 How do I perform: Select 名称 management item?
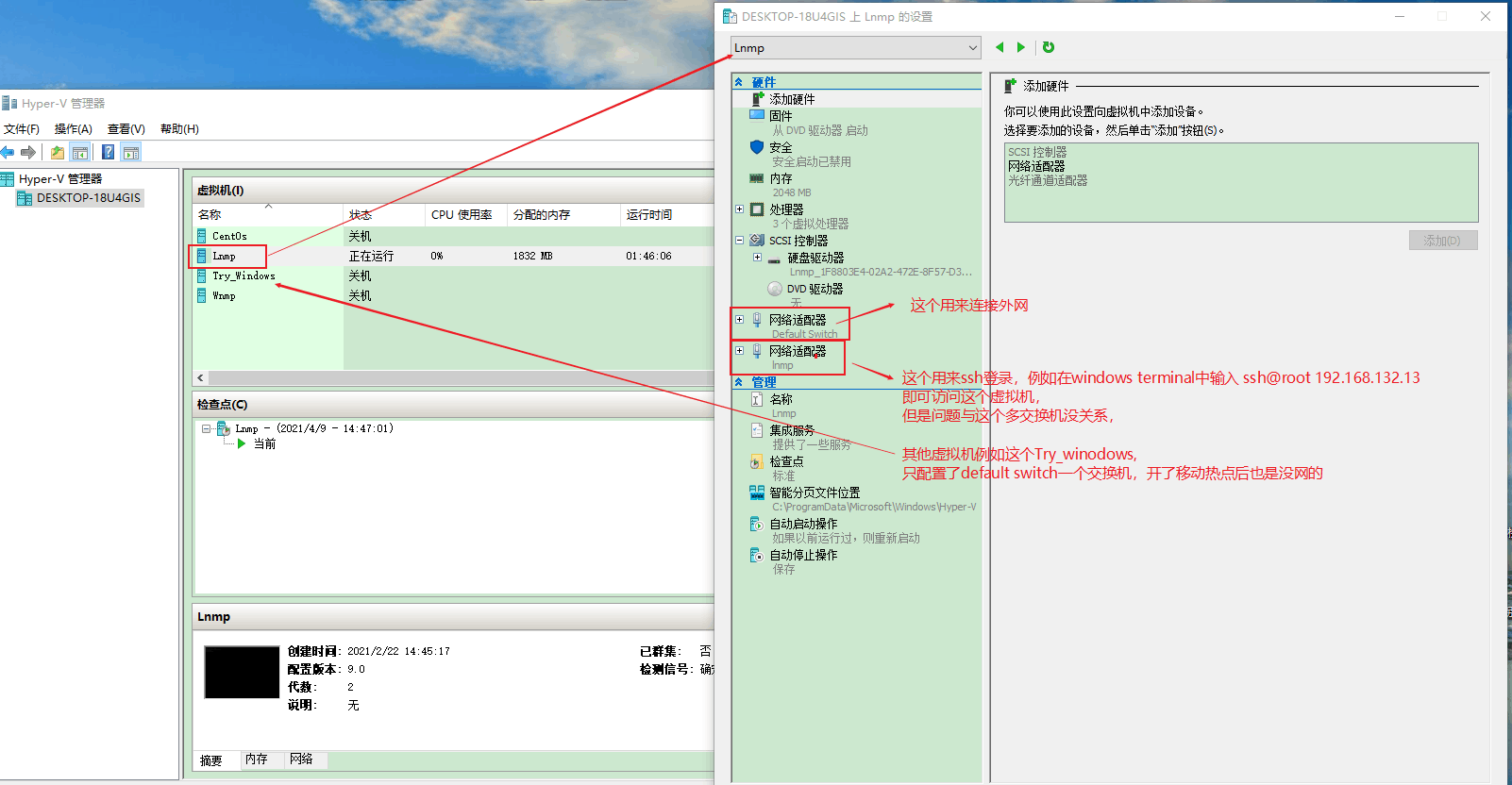(781, 399)
